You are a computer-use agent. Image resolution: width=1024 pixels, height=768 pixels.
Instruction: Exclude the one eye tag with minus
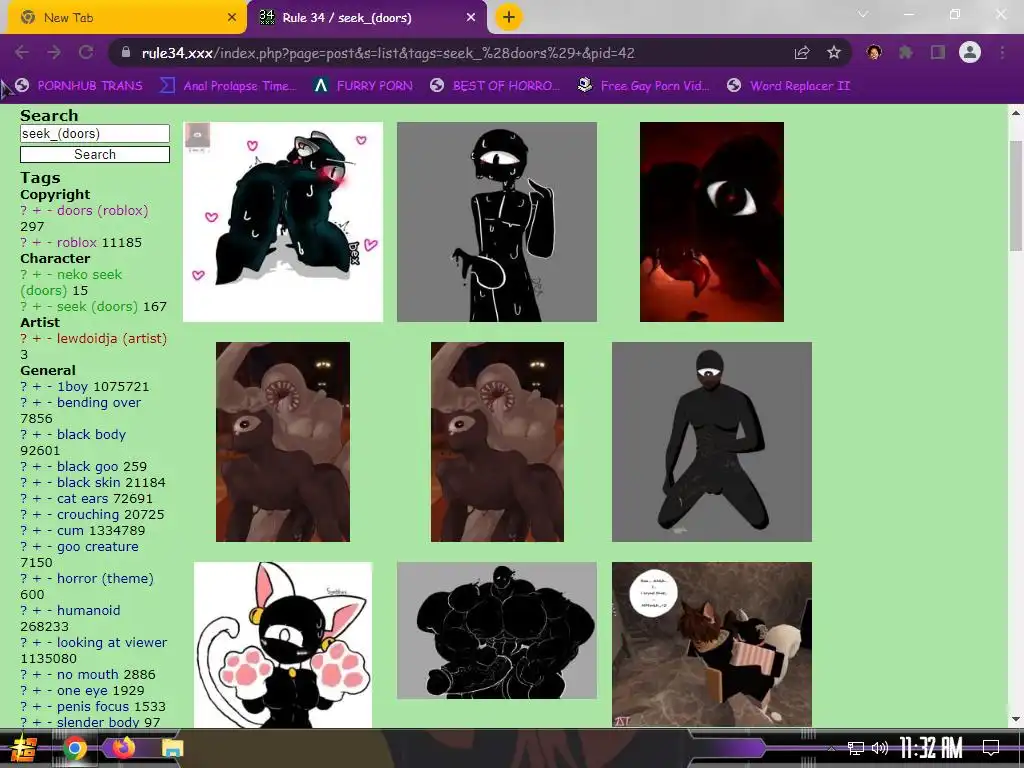49,690
